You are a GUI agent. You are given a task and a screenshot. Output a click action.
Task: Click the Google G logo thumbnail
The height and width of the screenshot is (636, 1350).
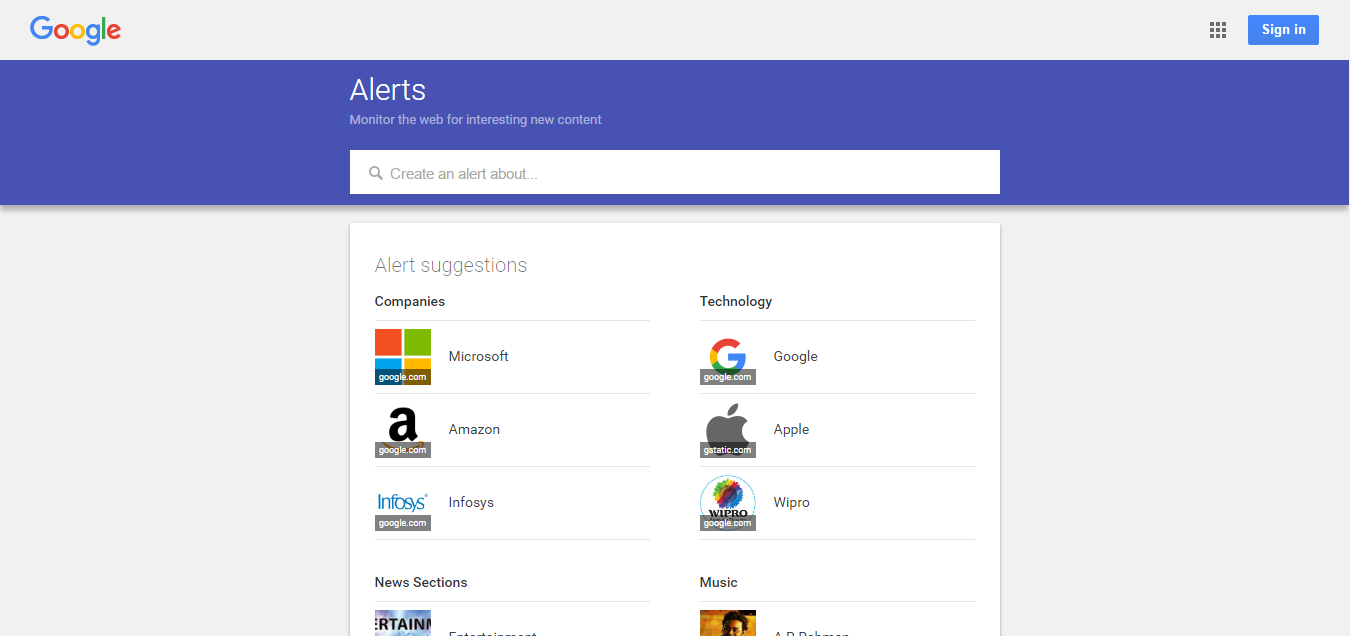click(x=728, y=357)
